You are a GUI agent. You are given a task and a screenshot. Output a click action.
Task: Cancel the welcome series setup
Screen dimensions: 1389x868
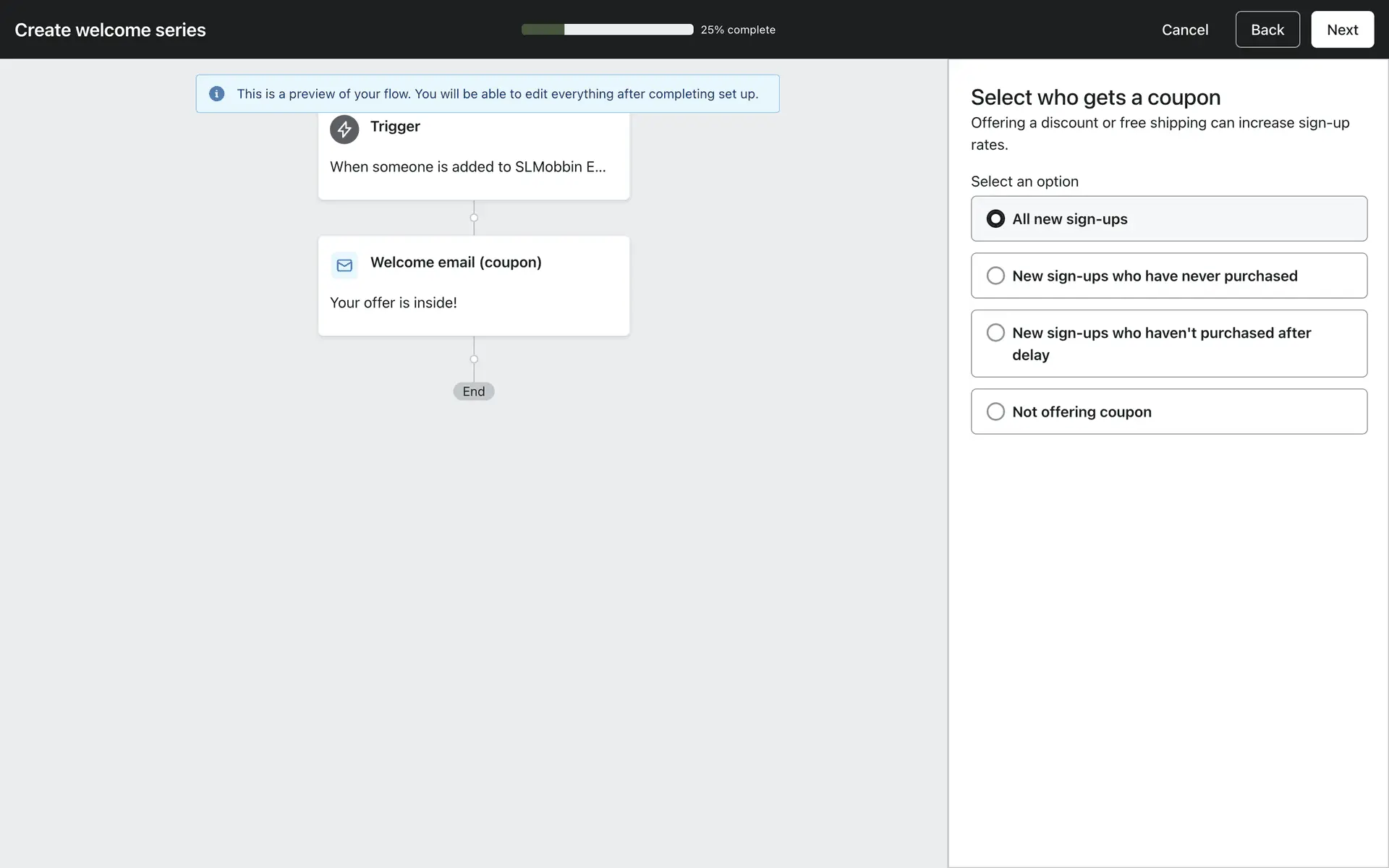click(x=1184, y=30)
